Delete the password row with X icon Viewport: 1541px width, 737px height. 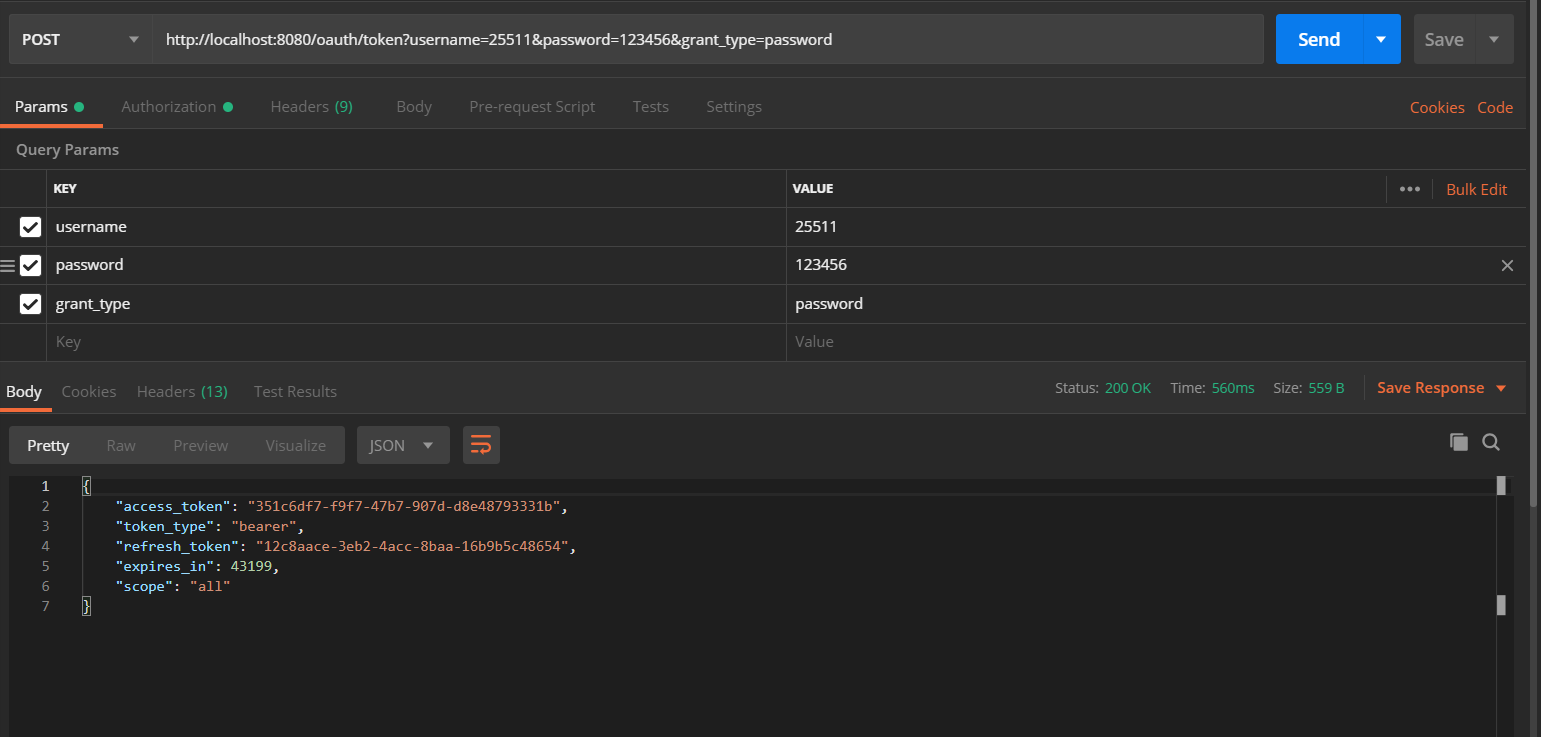[x=1507, y=265]
